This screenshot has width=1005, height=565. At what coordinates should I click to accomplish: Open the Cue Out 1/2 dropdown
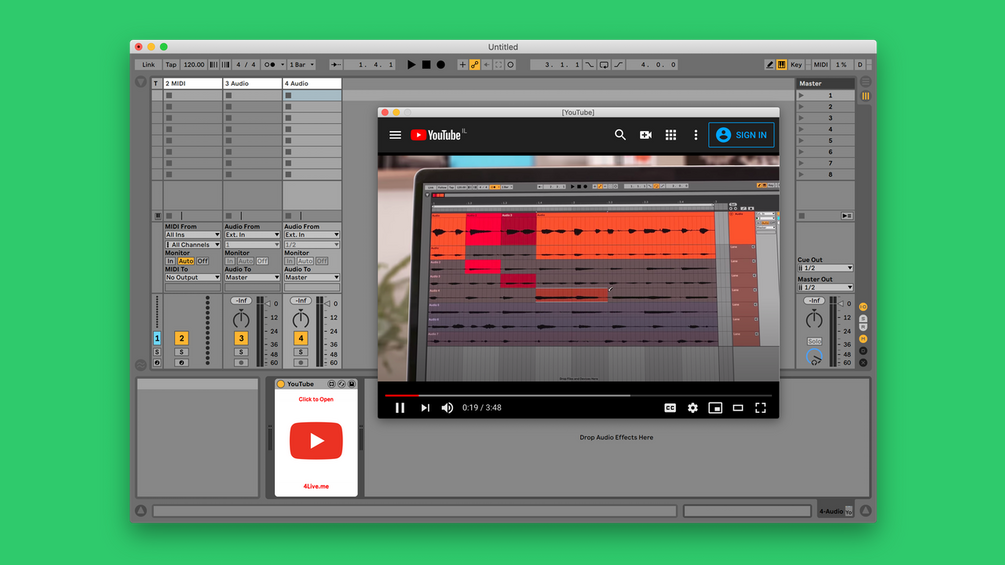[x=825, y=268]
